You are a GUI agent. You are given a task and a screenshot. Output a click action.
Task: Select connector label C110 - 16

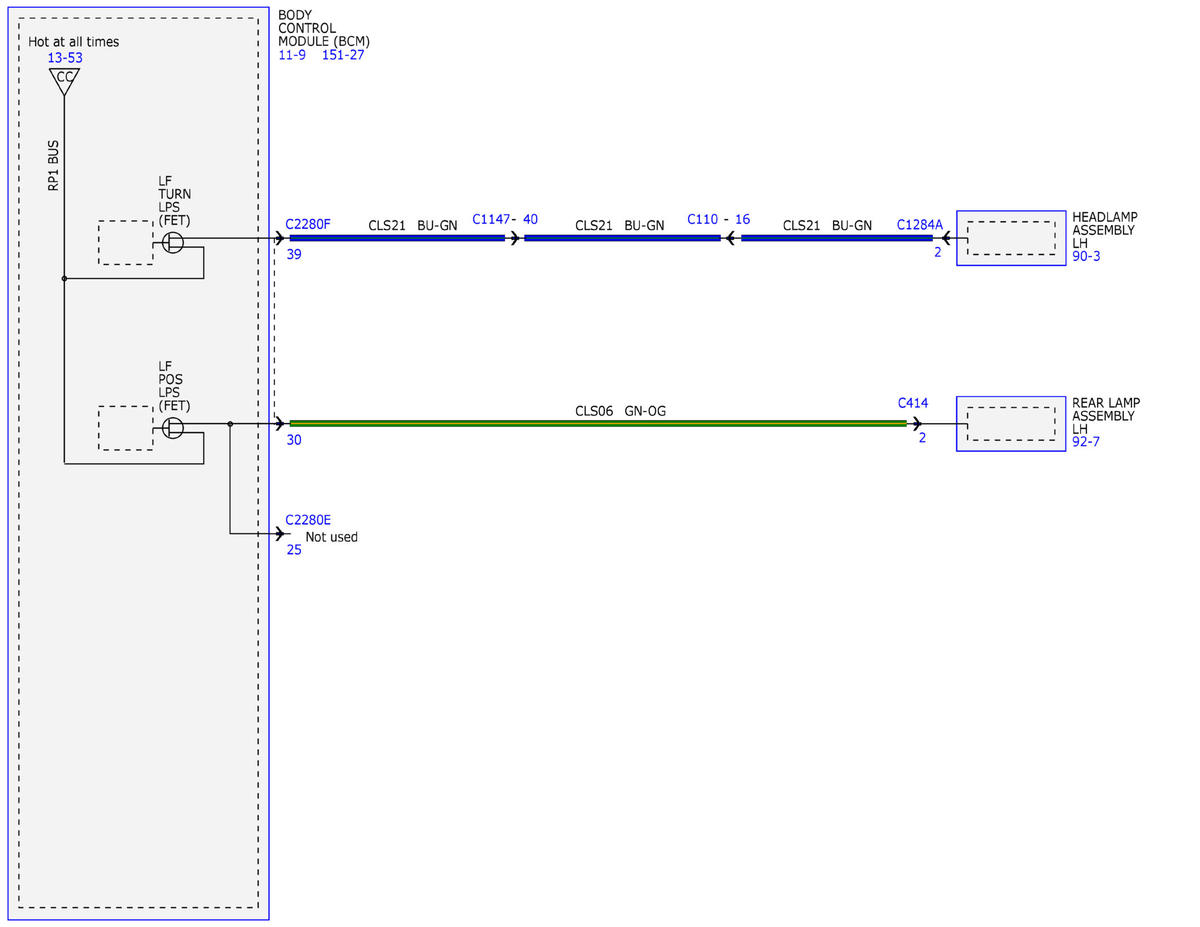[718, 219]
